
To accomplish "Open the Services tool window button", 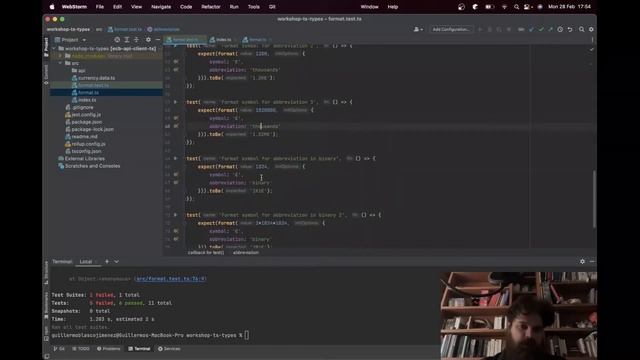I will click(x=169, y=349).
